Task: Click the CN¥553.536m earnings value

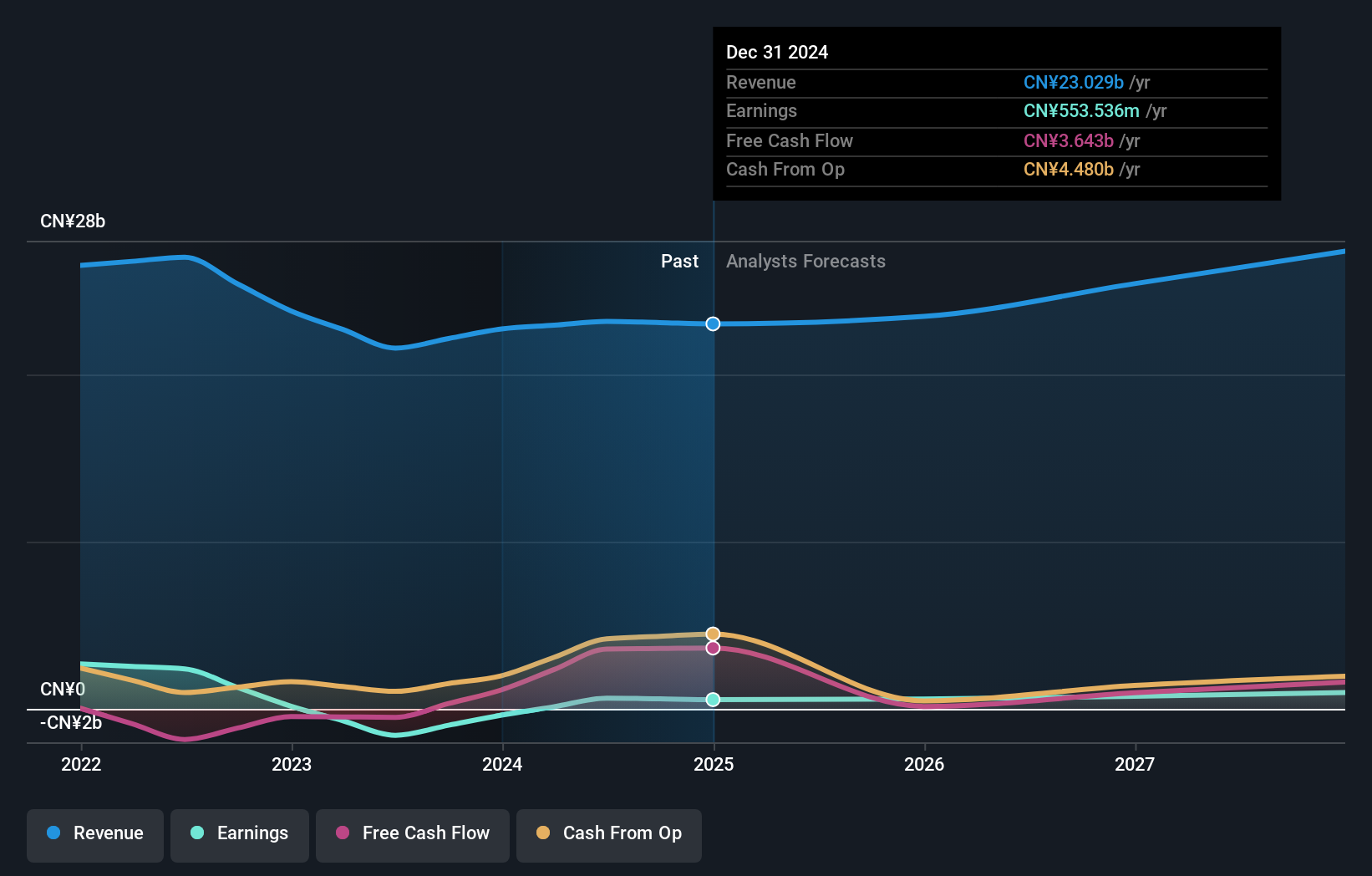Action: [1081, 110]
